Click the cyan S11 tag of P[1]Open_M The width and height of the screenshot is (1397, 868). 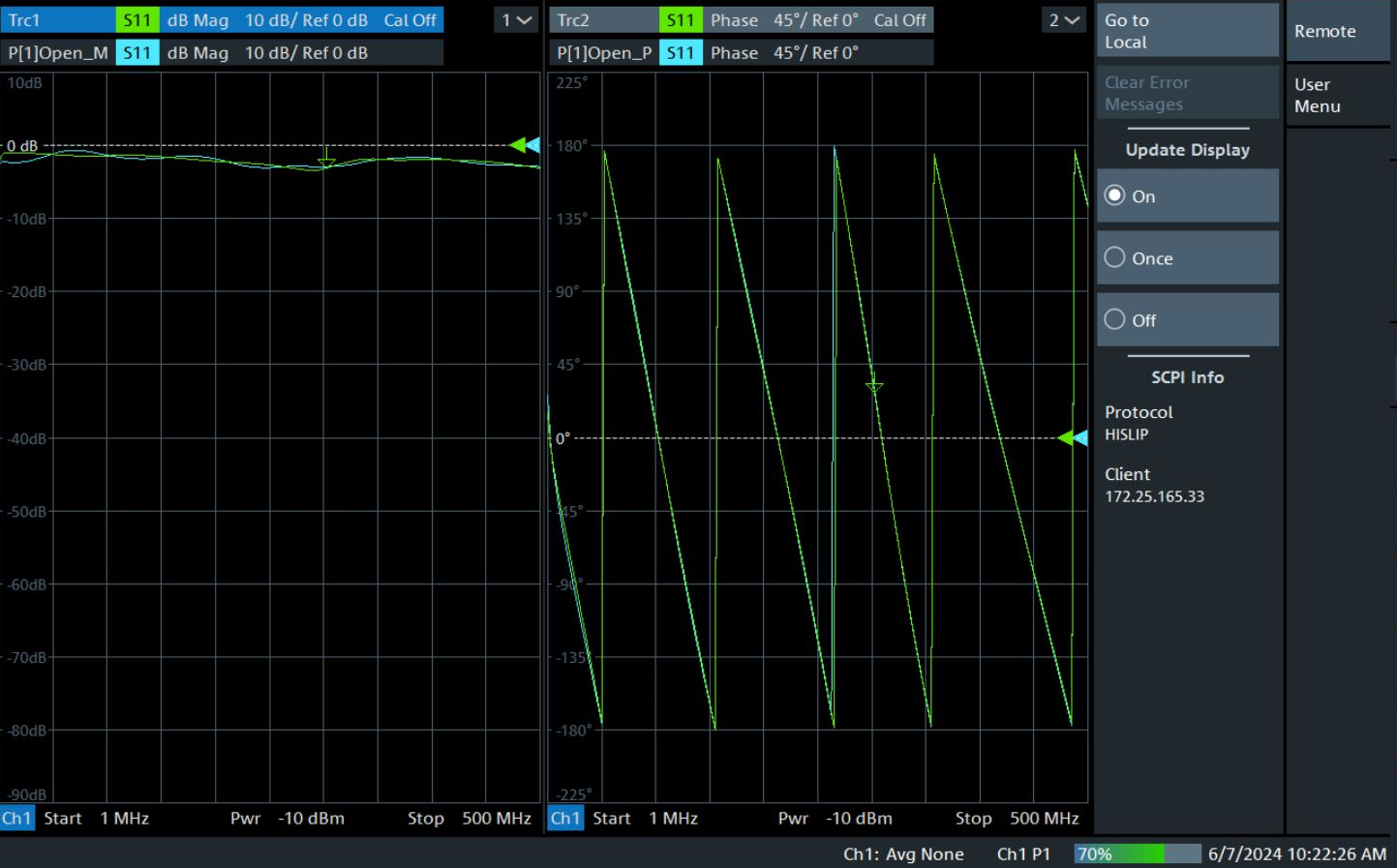pyautogui.click(x=137, y=53)
